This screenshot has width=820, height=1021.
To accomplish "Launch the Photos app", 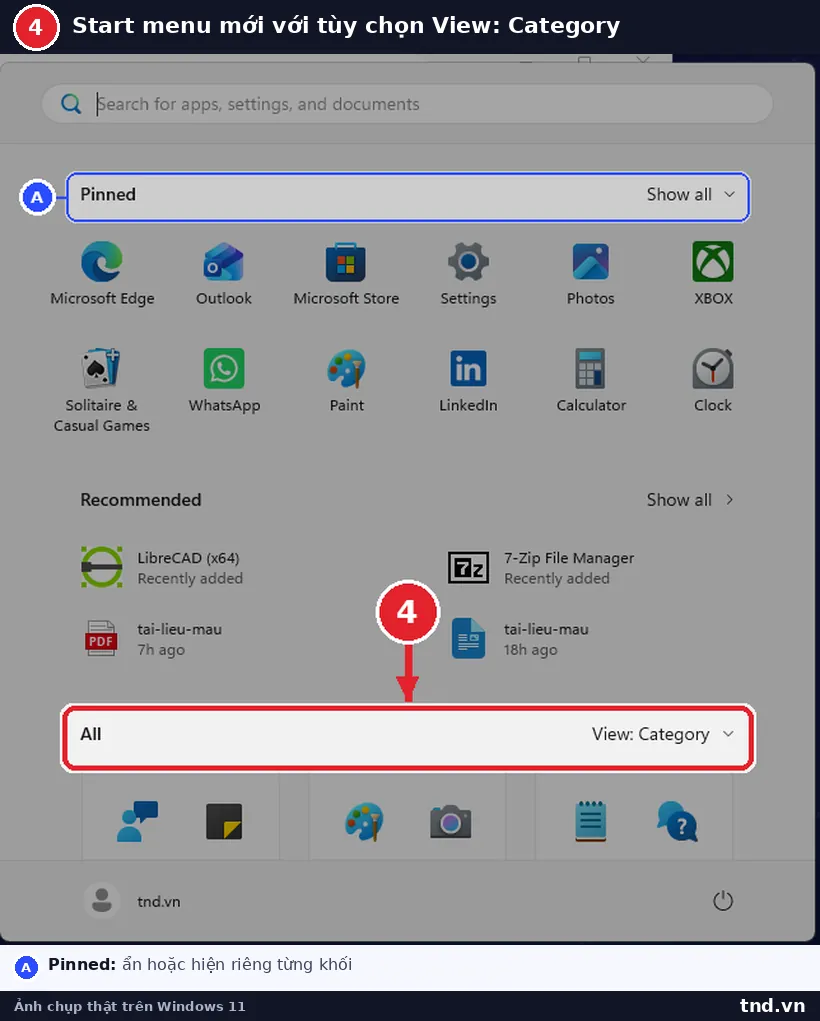I will tap(591, 273).
